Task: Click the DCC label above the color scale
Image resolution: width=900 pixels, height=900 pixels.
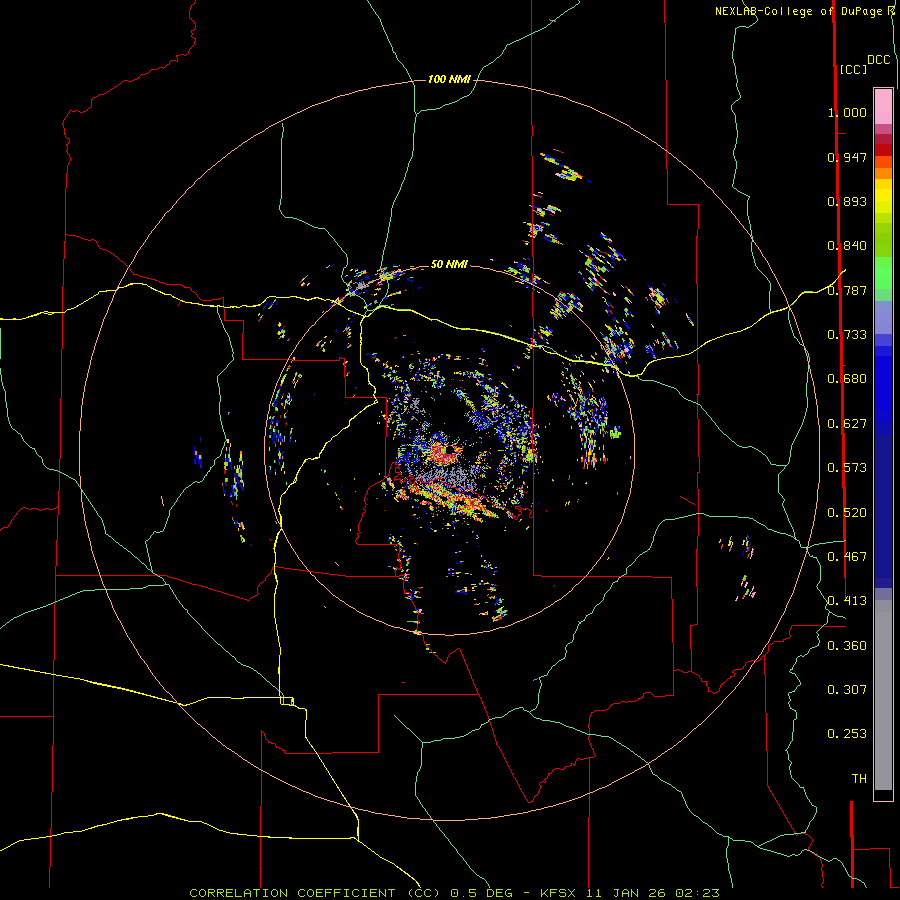Action: (x=879, y=60)
